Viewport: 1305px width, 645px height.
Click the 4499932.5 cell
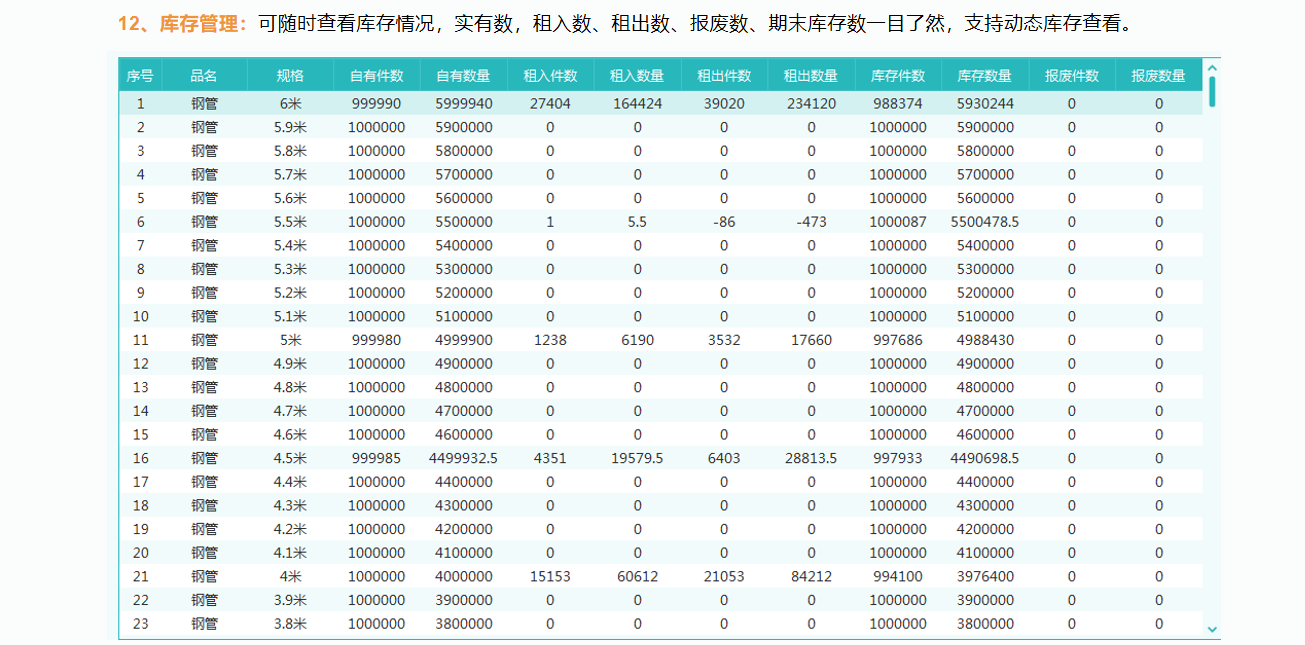coord(464,458)
